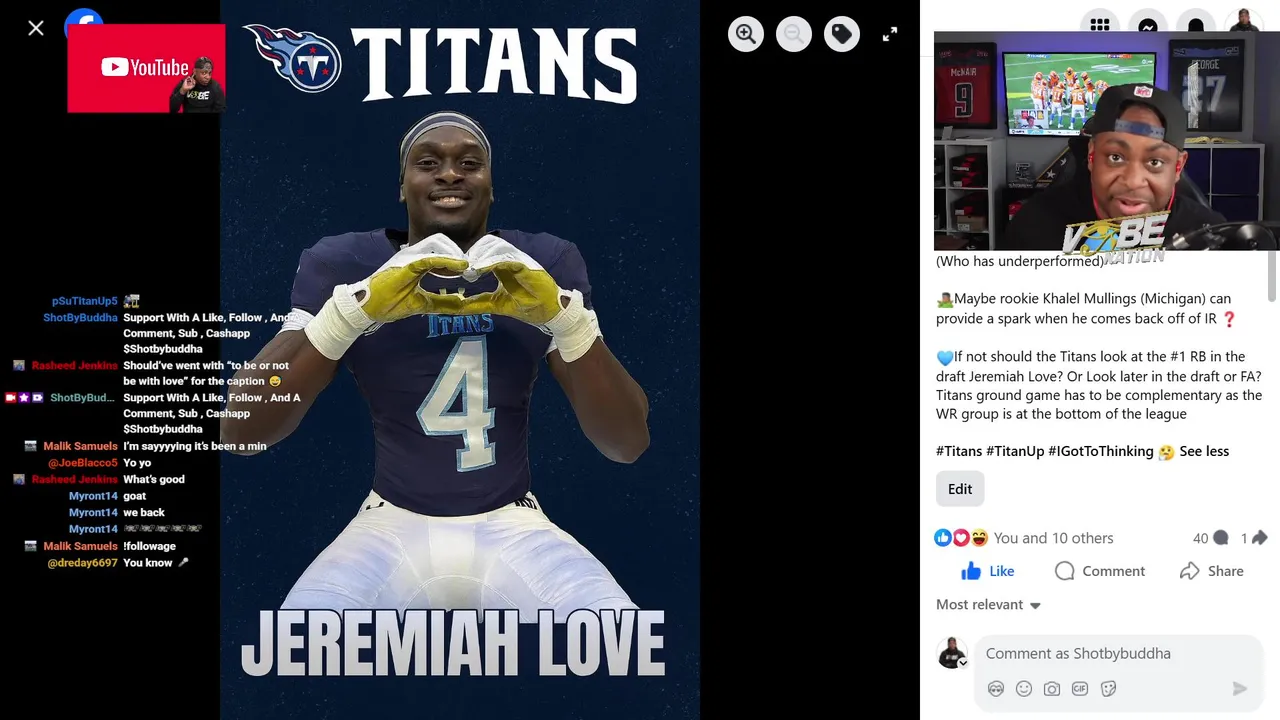The image size is (1280, 720).
Task: Open the notifications bell
Action: (1196, 25)
